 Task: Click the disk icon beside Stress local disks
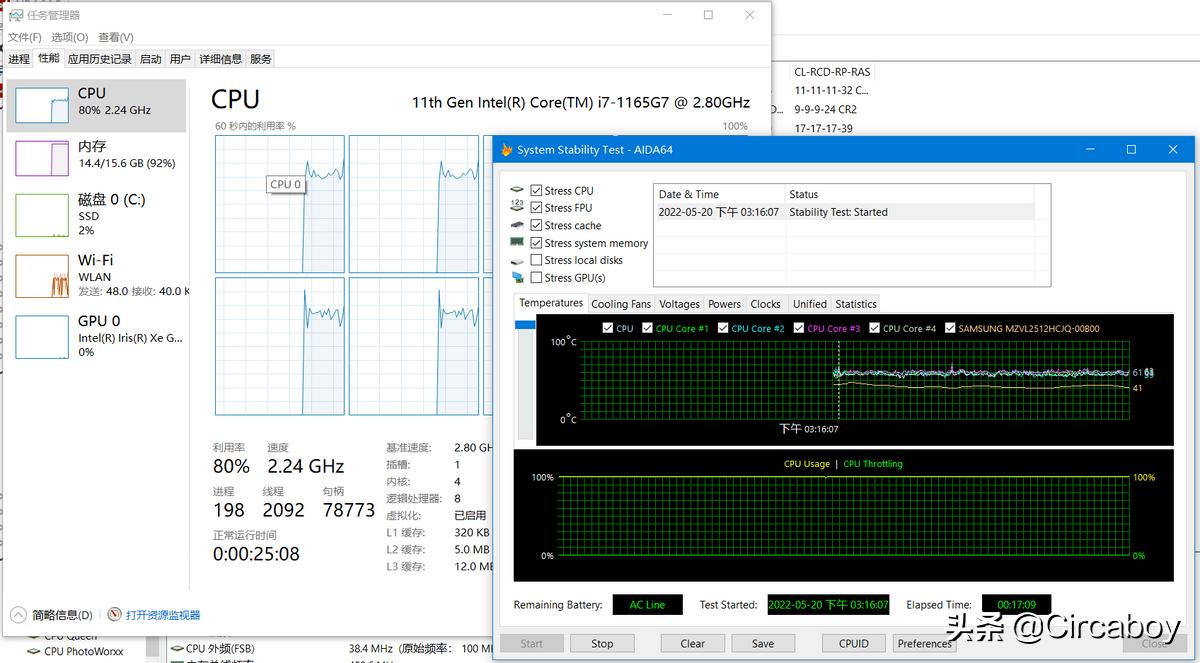(517, 260)
